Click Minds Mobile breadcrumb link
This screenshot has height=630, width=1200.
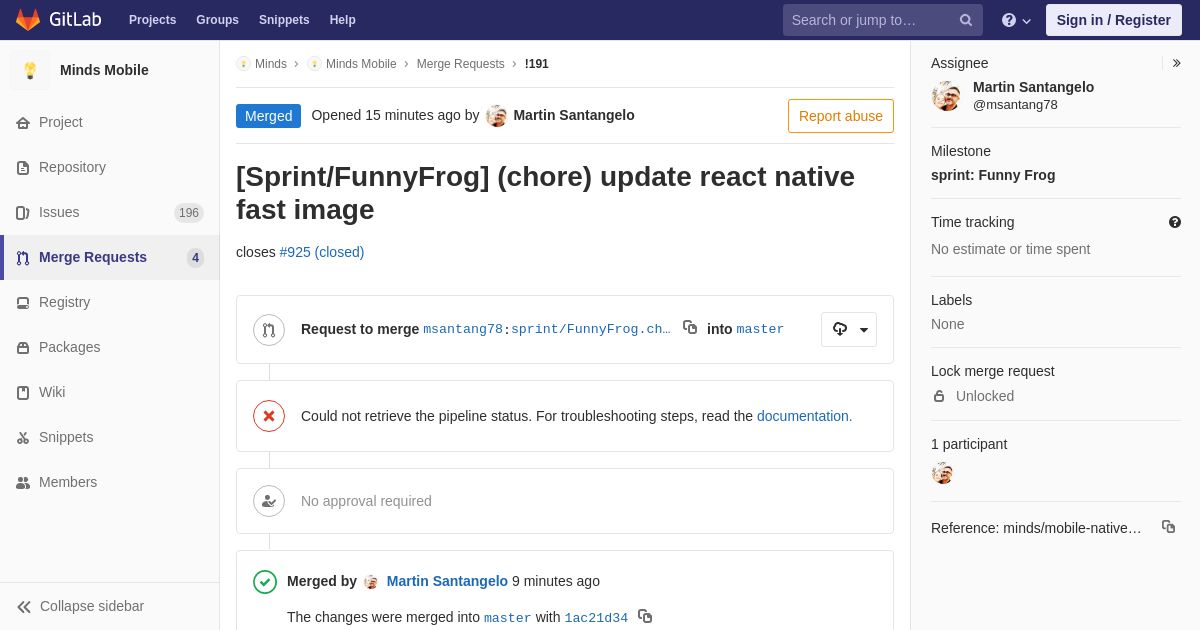tap(361, 64)
